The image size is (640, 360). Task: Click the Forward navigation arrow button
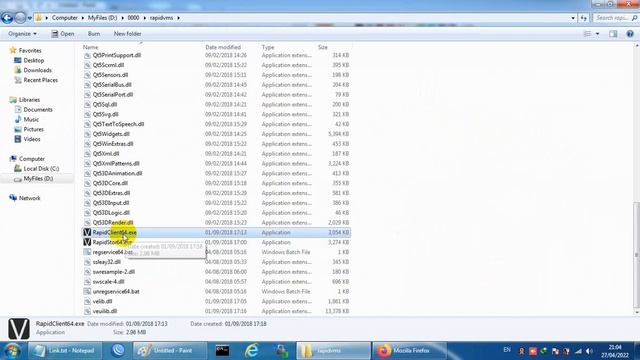click(x=20, y=18)
